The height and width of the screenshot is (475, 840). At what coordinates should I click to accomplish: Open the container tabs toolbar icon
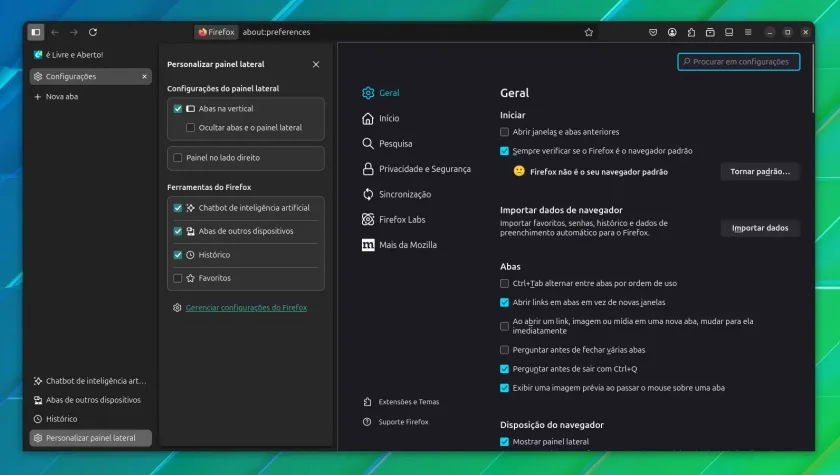(710, 32)
